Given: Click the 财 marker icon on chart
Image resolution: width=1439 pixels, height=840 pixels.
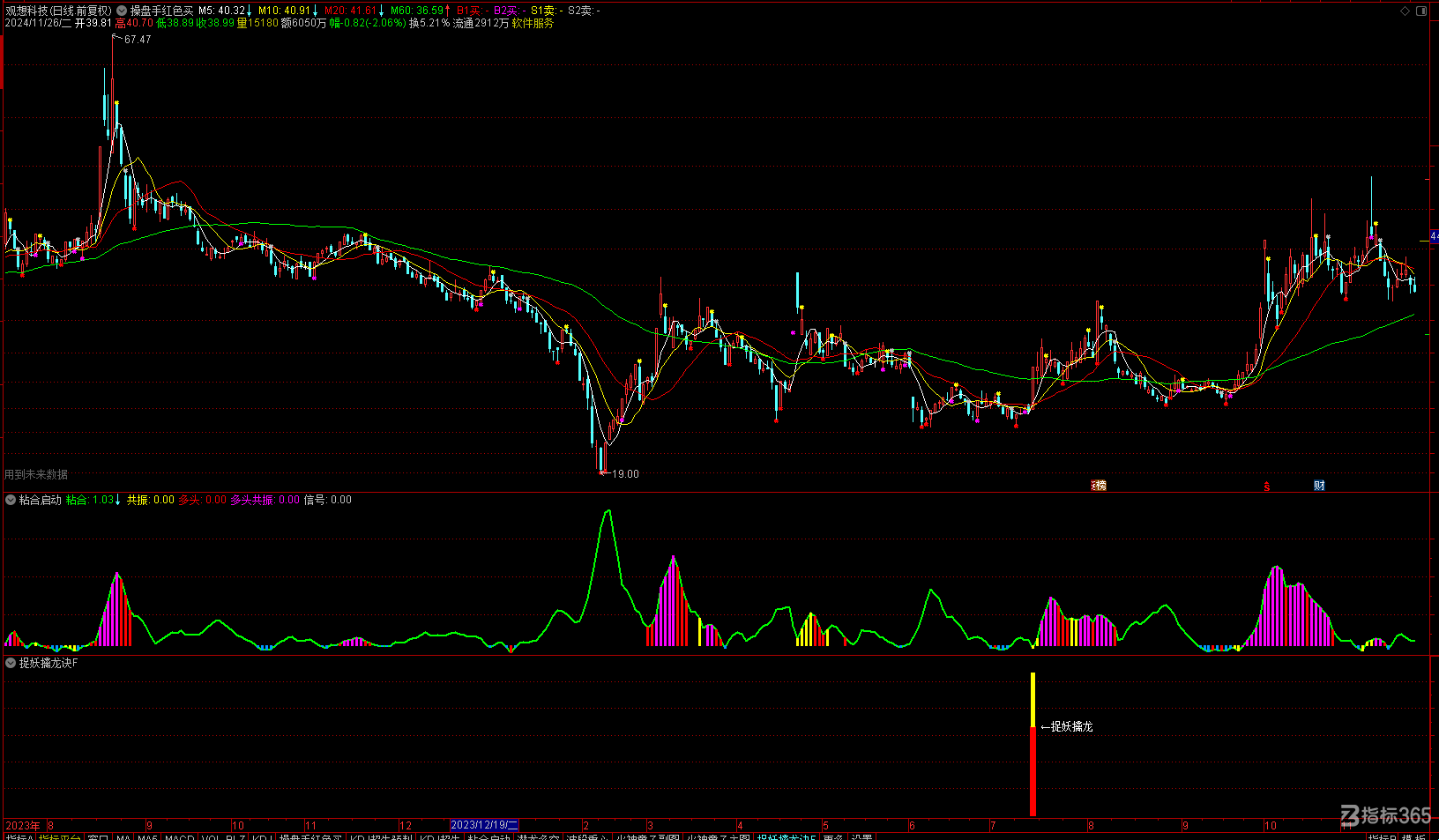Looking at the screenshot, I should (x=1319, y=486).
